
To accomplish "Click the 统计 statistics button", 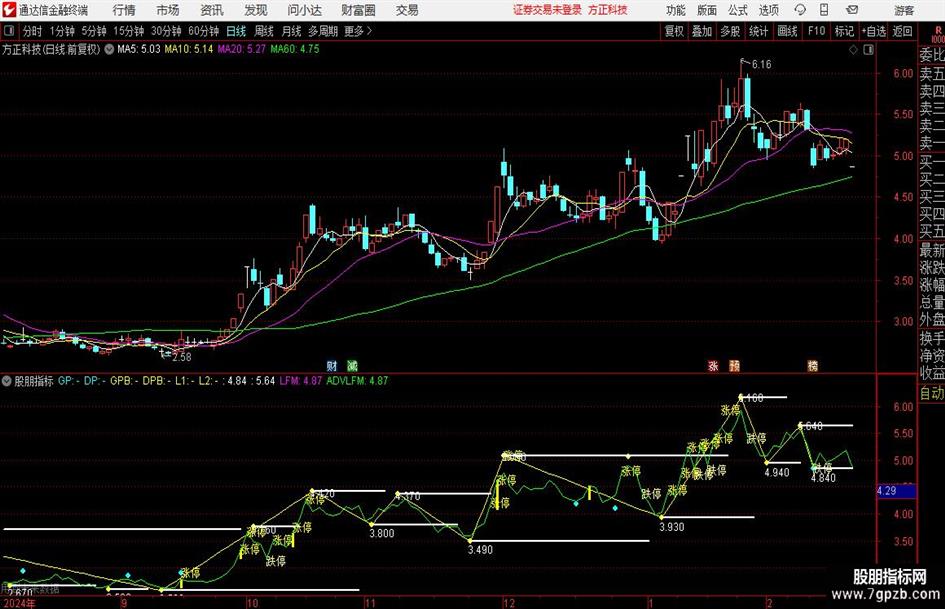I will tap(758, 31).
